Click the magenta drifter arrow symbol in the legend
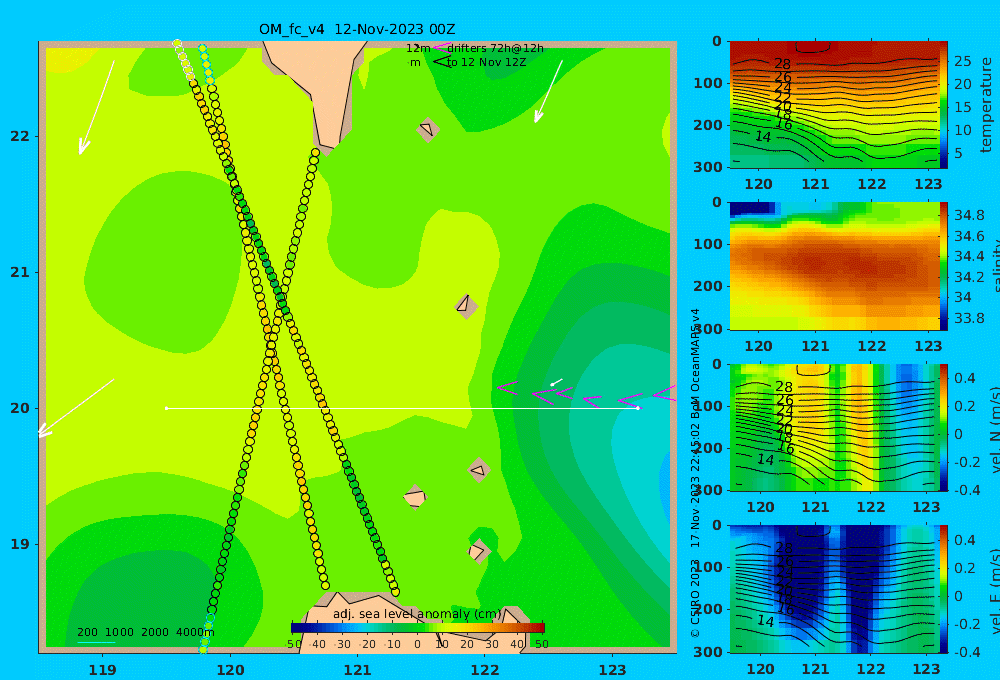1000x680 pixels. [x=442, y=47]
